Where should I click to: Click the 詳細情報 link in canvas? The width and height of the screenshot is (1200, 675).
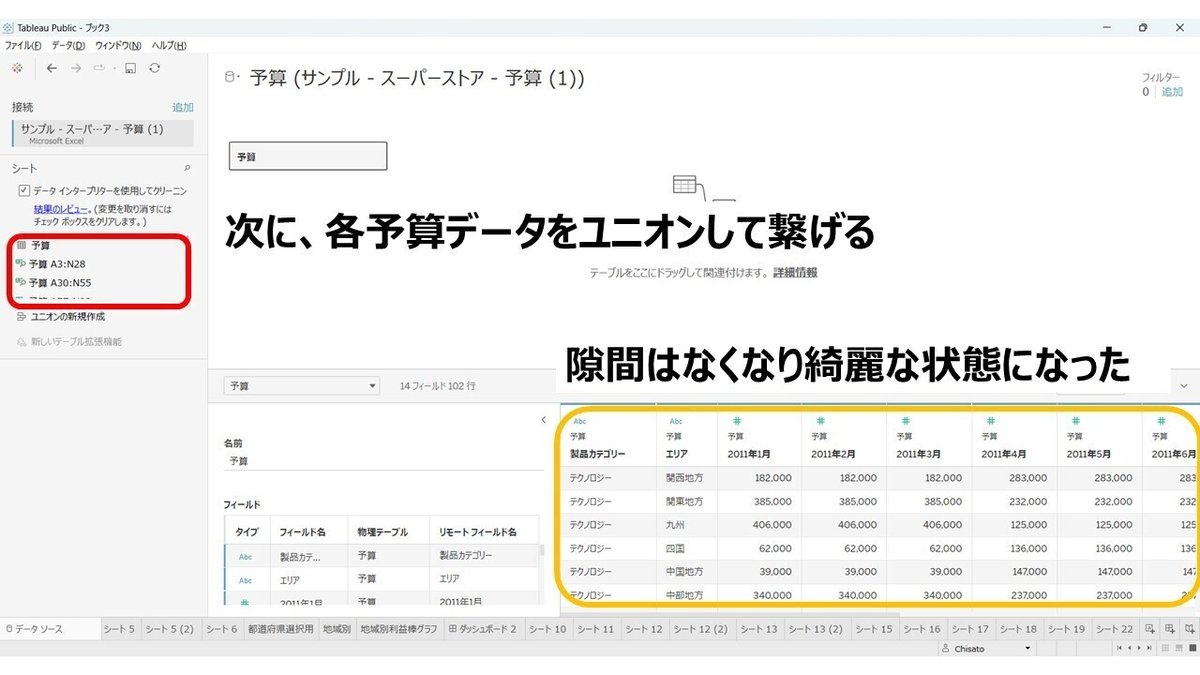point(795,272)
